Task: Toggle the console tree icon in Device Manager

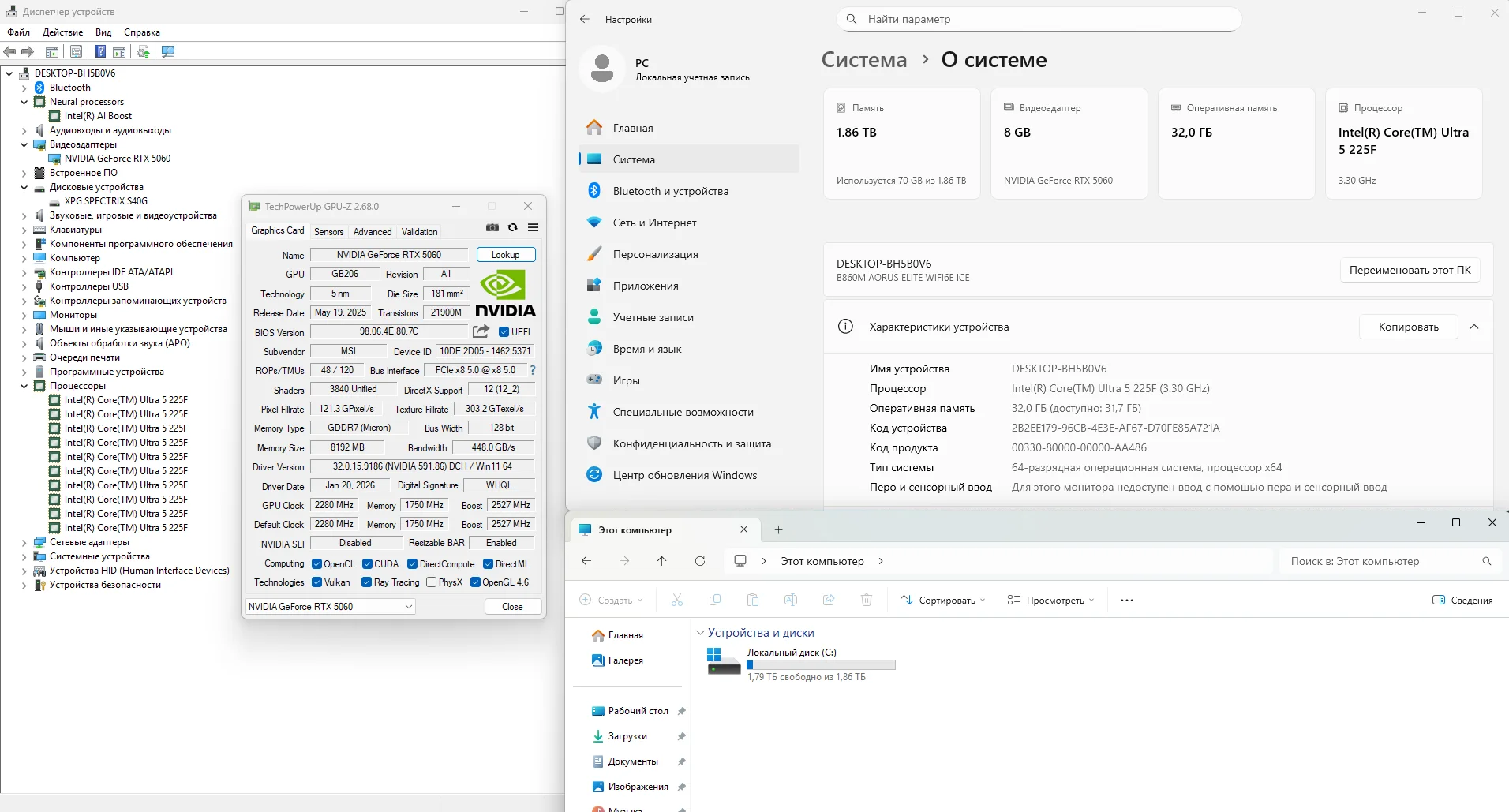Action: tap(52, 52)
